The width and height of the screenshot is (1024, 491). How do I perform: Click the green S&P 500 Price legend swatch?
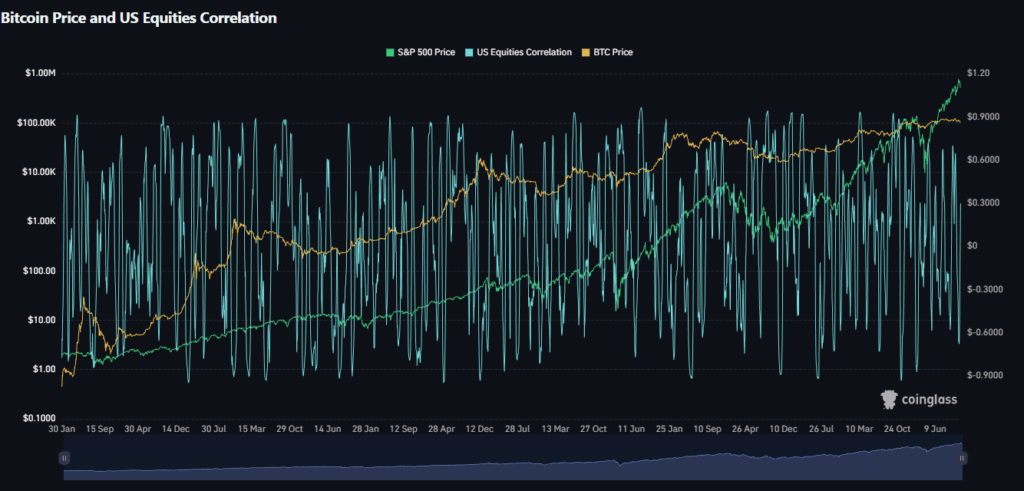coord(391,51)
